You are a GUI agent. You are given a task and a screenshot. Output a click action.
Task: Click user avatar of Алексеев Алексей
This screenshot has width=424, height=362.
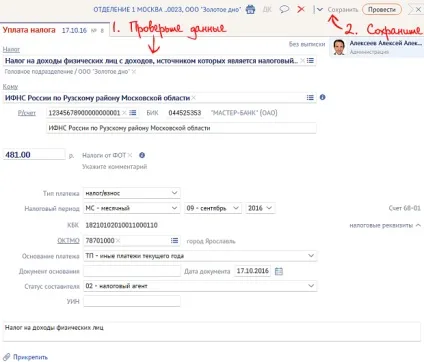coord(339,47)
